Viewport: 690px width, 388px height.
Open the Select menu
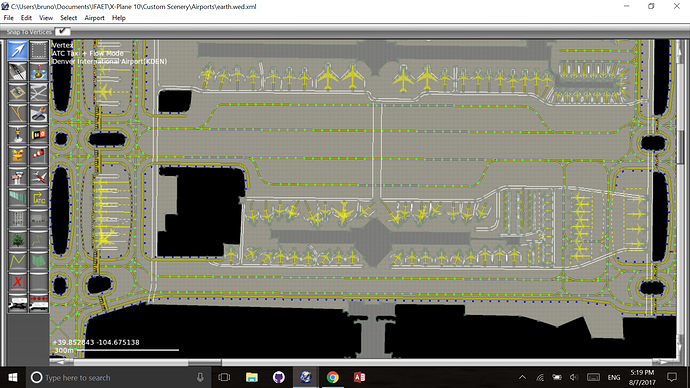pos(68,18)
